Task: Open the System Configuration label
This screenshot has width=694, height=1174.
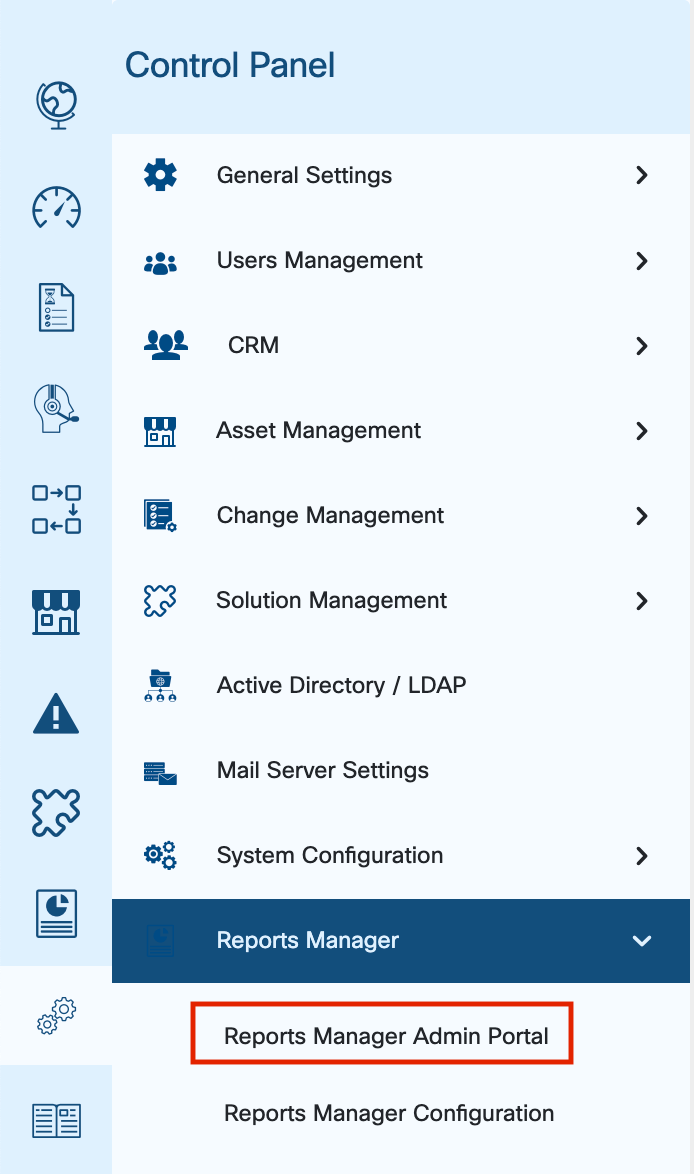Action: [330, 855]
